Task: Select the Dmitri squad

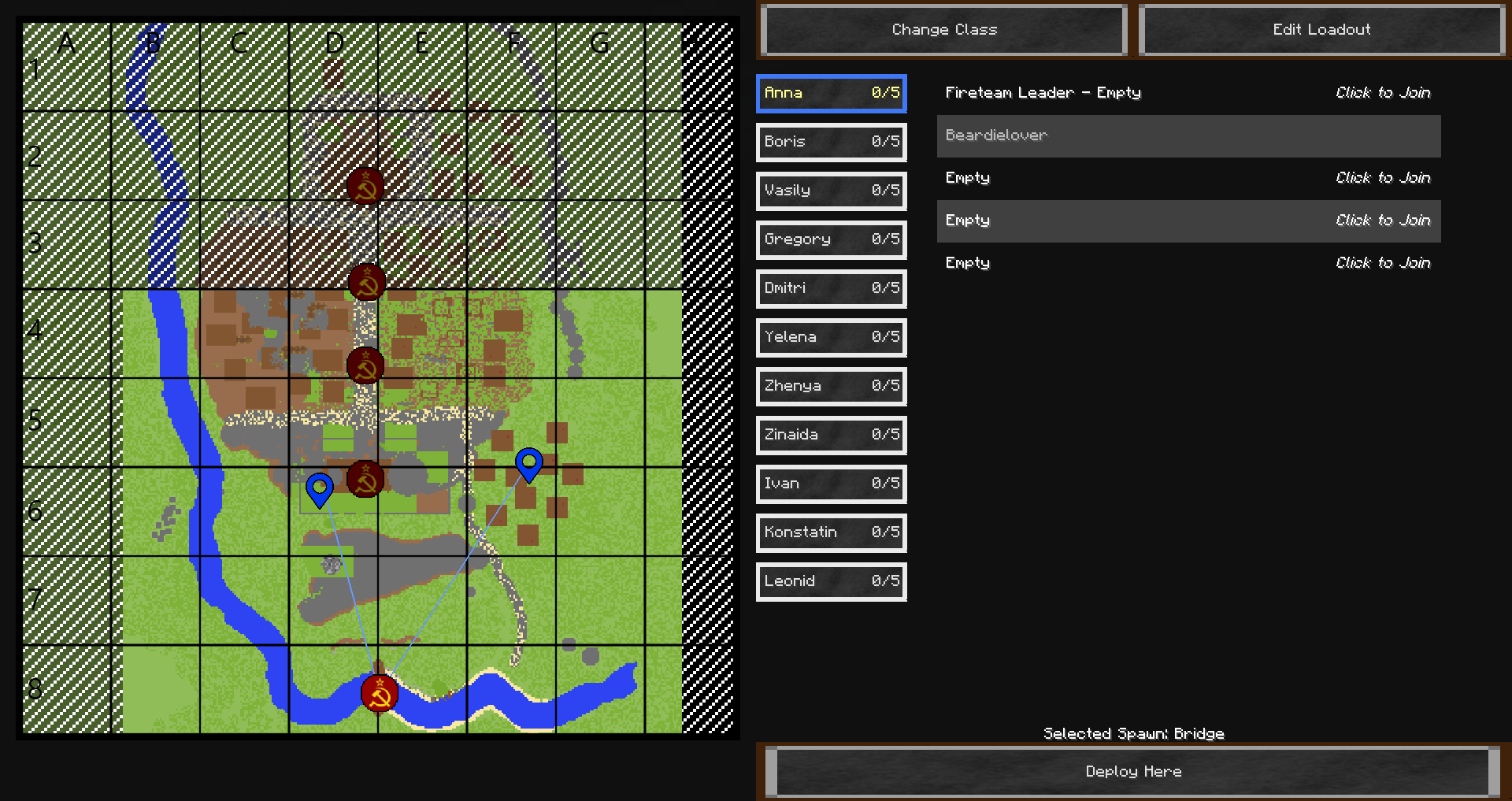Action: (832, 288)
